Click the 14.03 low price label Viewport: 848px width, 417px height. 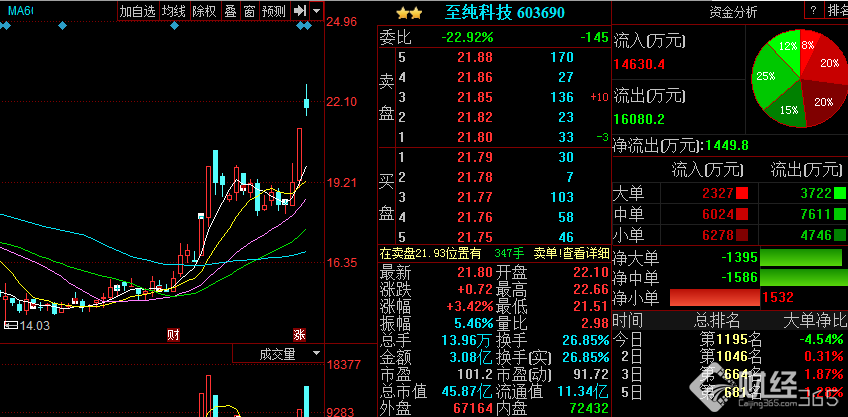35,325
